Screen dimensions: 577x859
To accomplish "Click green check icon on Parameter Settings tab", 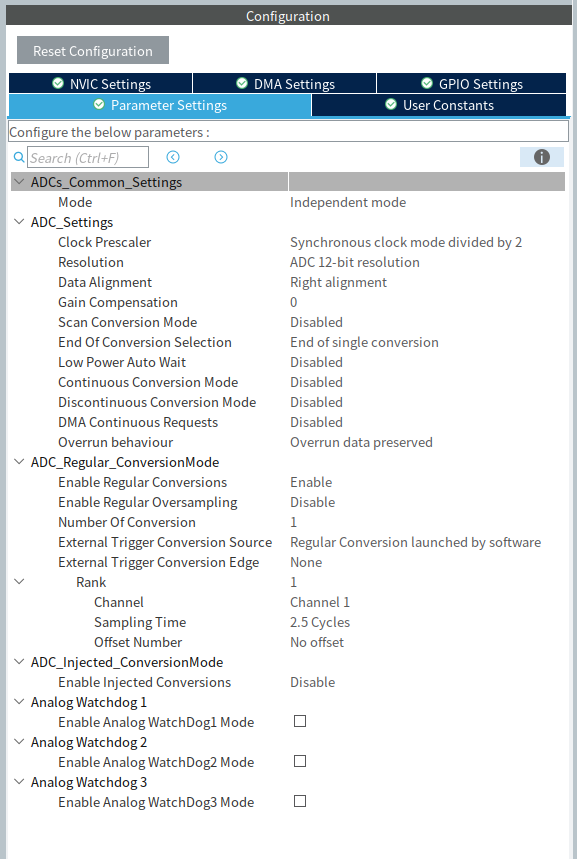I will tap(99, 104).
